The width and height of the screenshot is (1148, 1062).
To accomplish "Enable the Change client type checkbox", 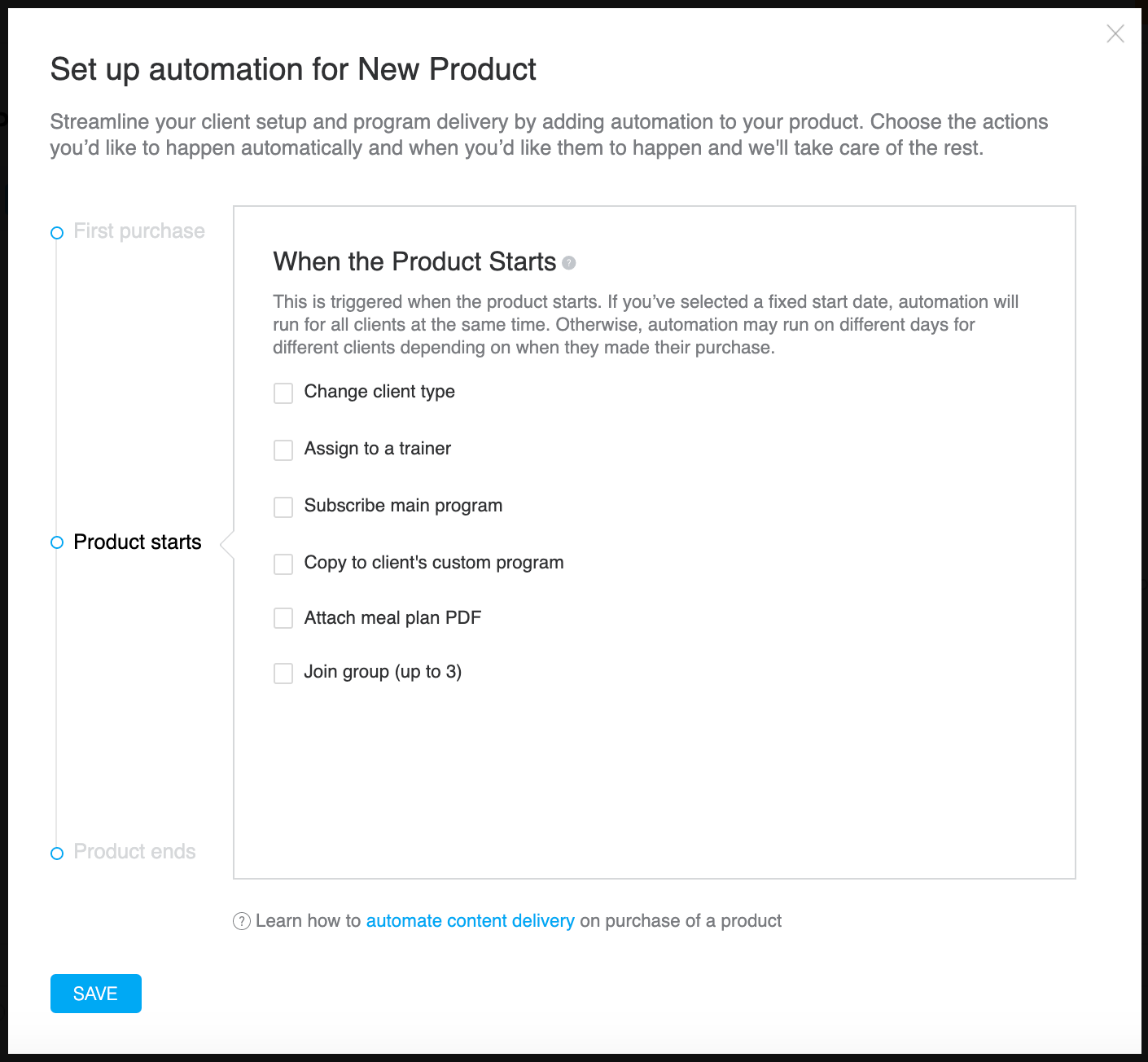I will tap(283, 393).
